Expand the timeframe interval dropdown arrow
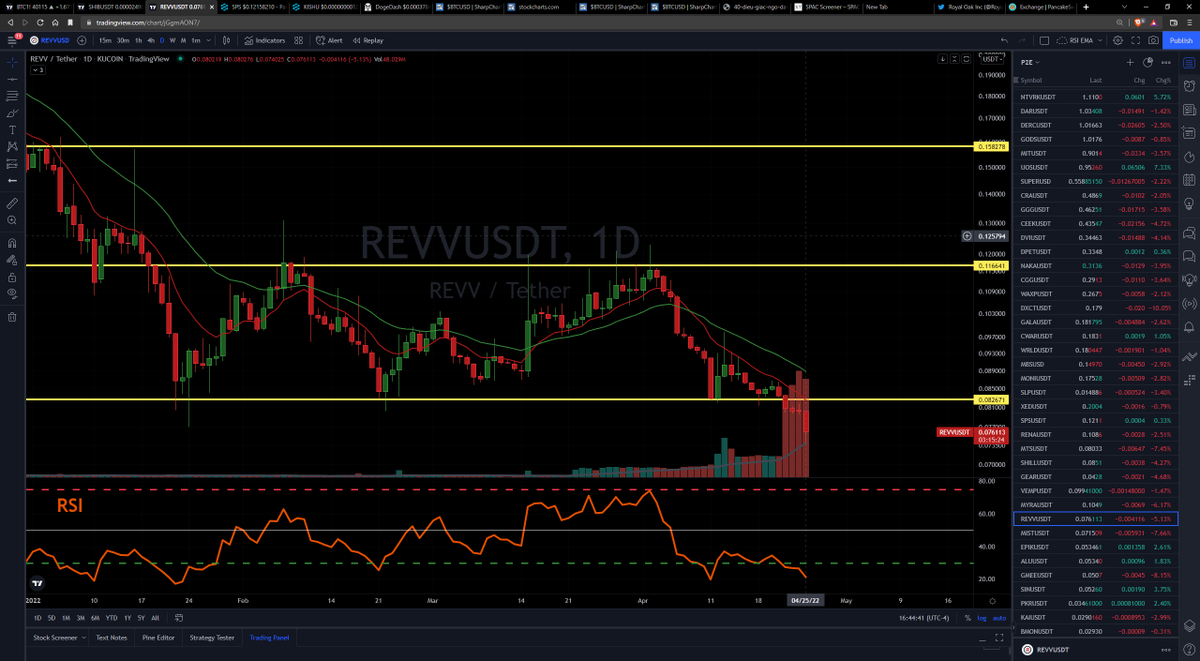Viewport: 1200px width, 661px height. (209, 40)
